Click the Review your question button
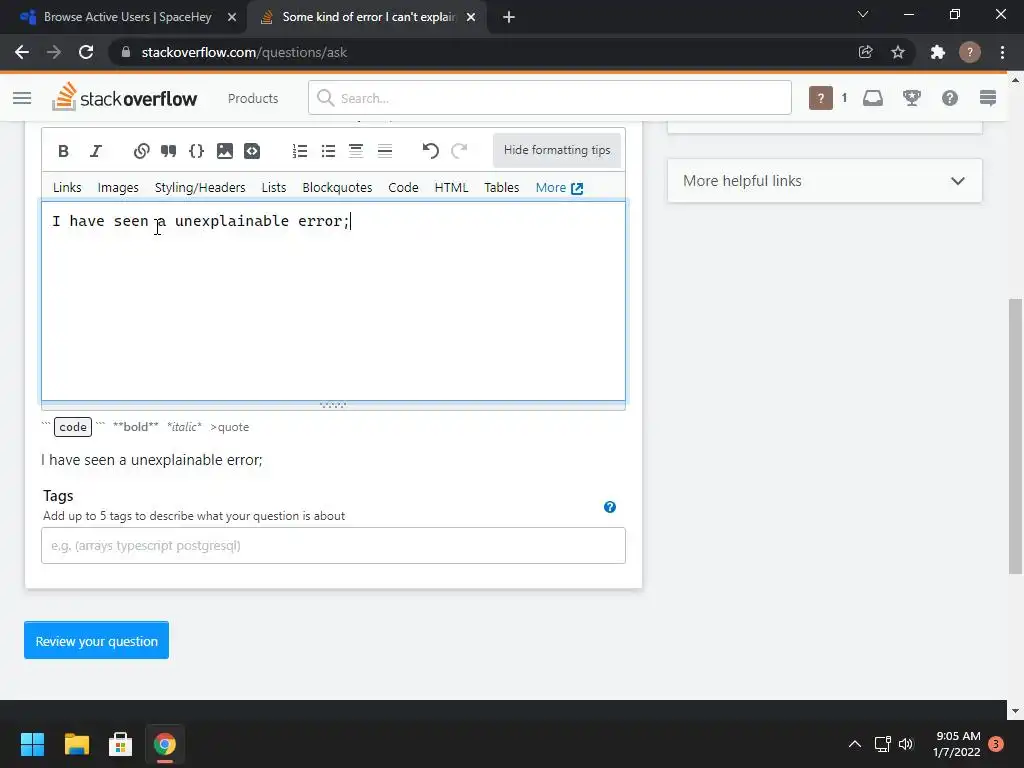 tap(97, 640)
